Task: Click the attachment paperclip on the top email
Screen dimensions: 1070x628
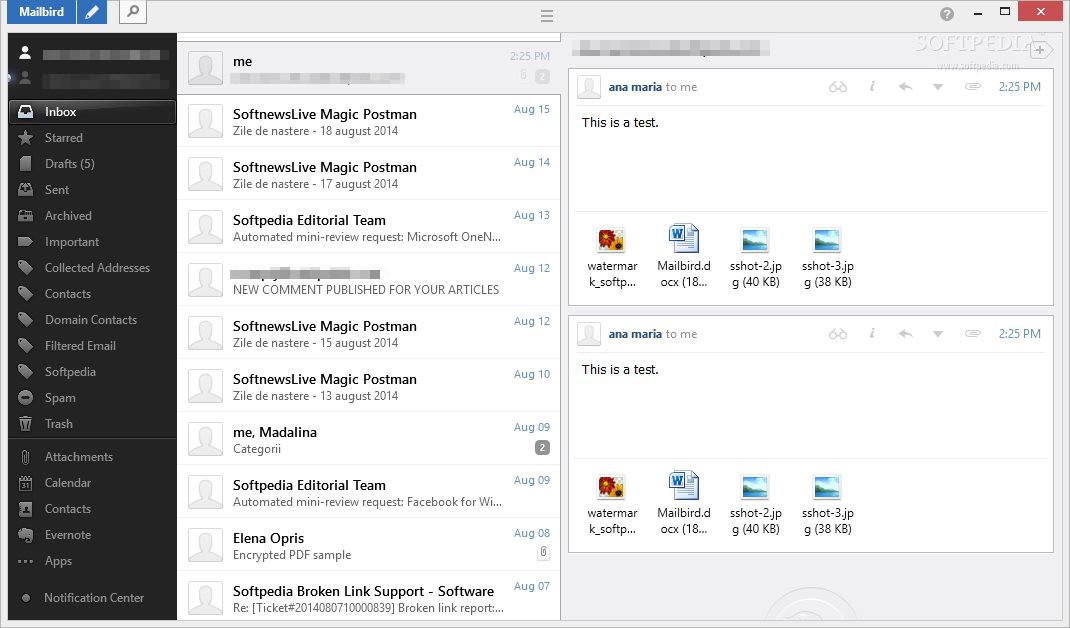Action: (x=972, y=87)
